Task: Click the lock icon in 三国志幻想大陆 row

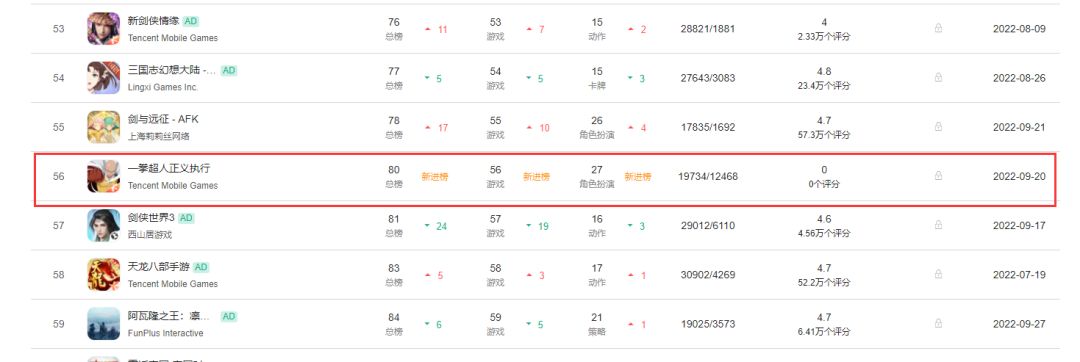Action: [938, 78]
